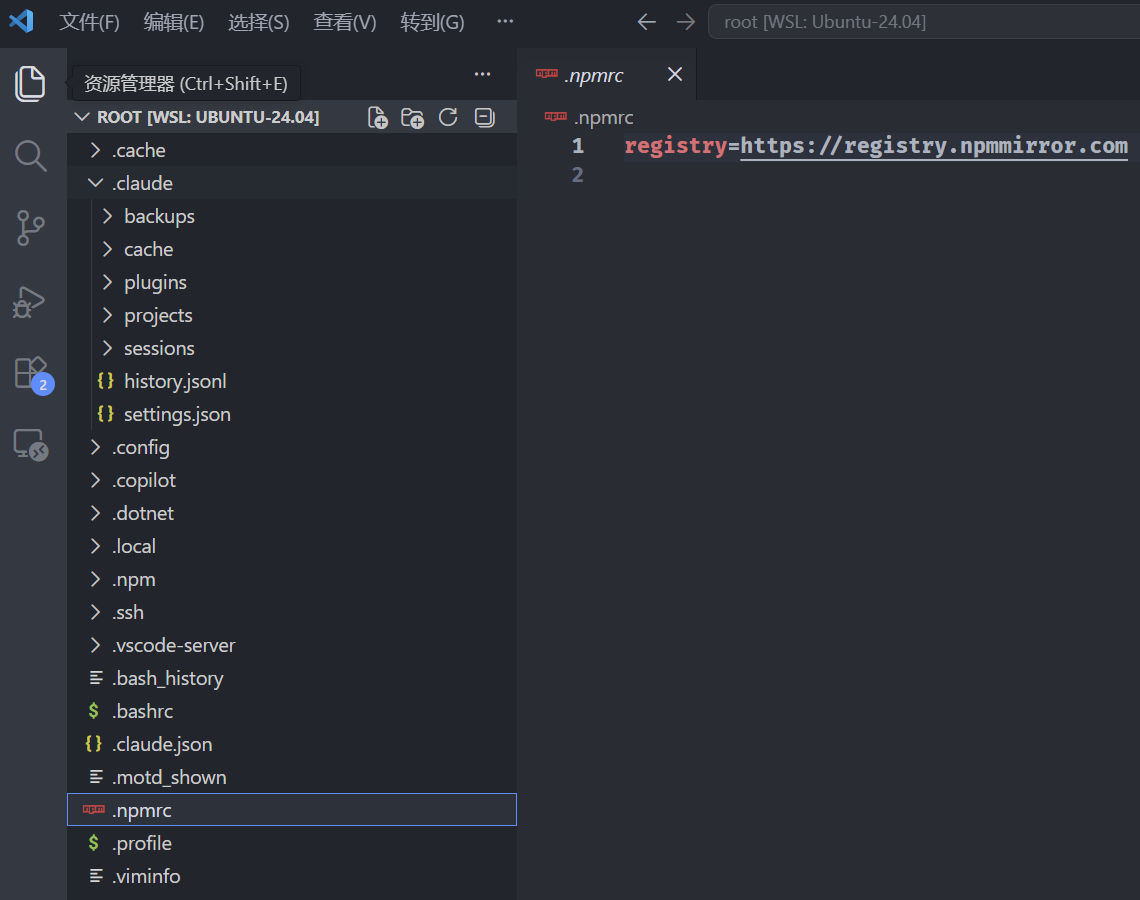
Task: Select the .npmrc file in explorer
Action: 292,810
